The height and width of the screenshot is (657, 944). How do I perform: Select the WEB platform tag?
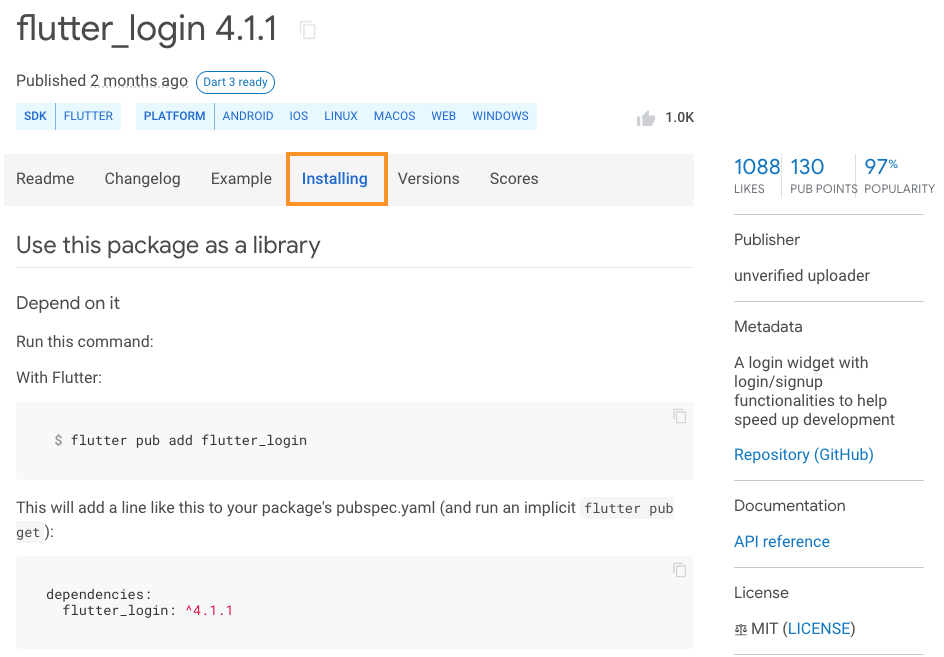click(x=444, y=116)
